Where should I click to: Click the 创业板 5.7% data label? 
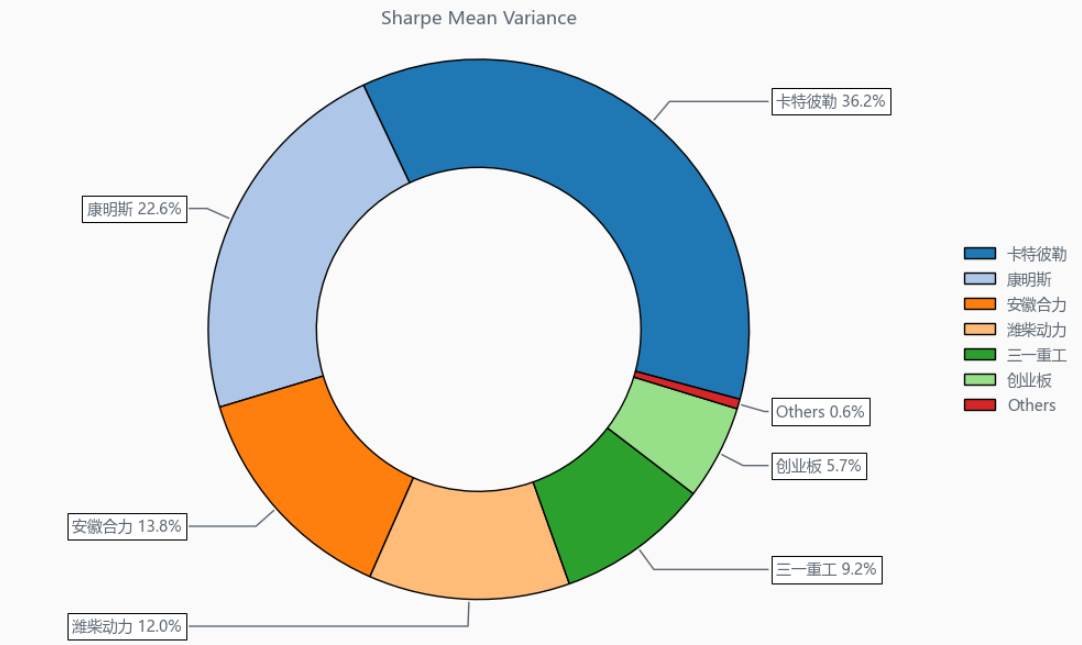point(819,466)
